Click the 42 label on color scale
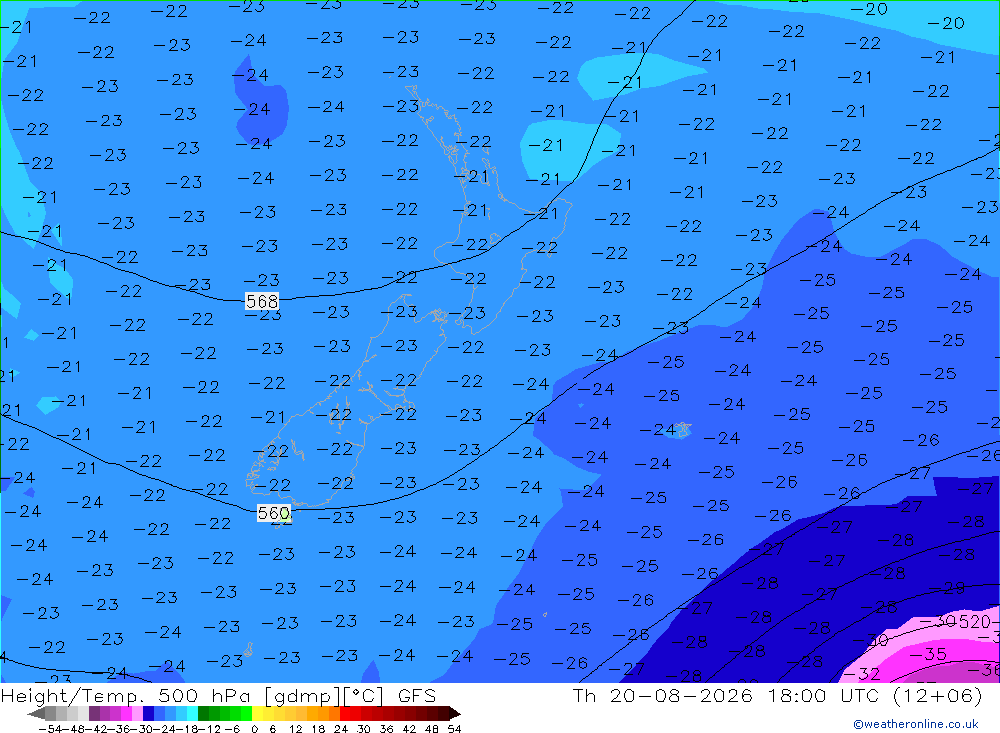Screen dimensions: 1000x733 (409, 729)
